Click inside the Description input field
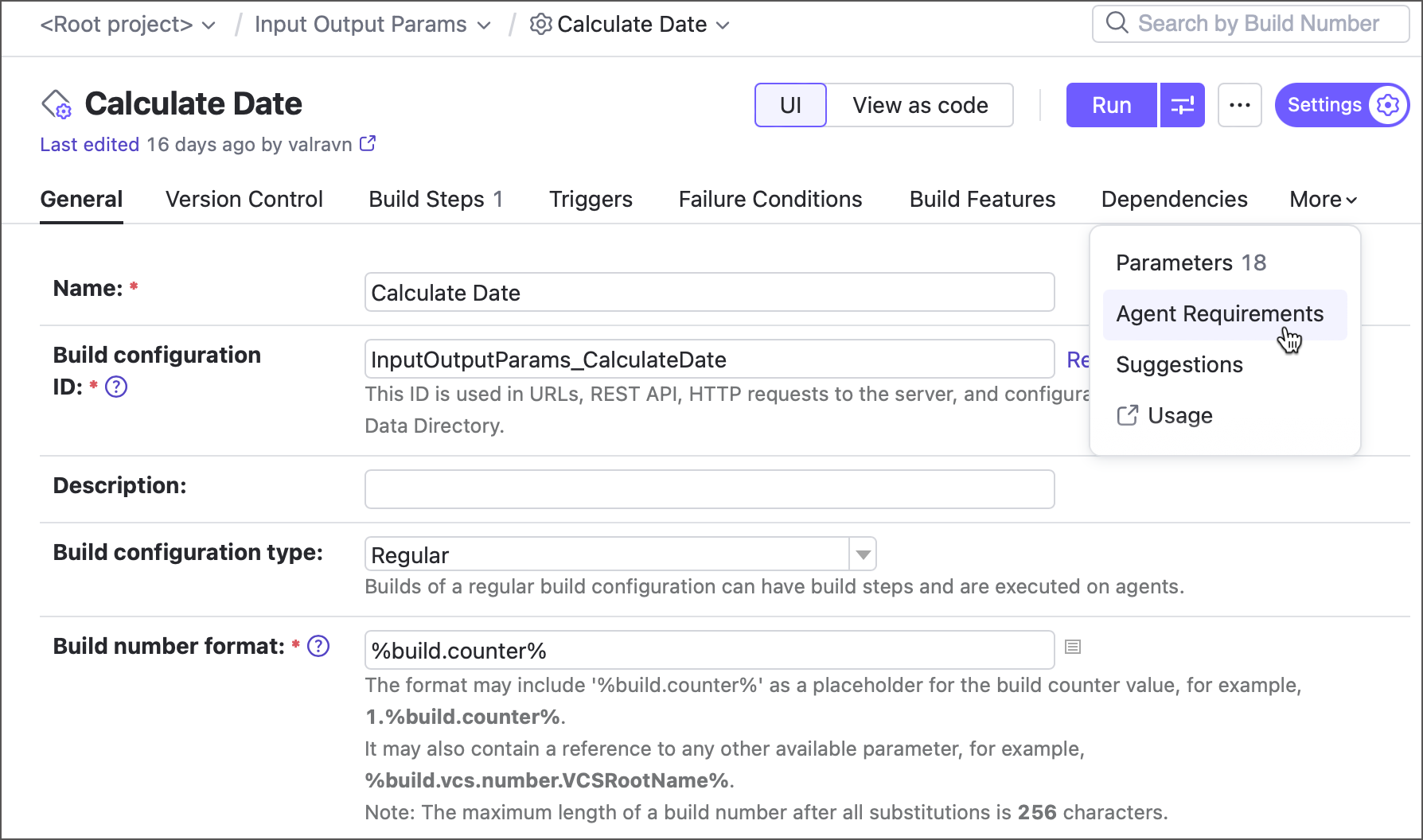 [x=708, y=488]
